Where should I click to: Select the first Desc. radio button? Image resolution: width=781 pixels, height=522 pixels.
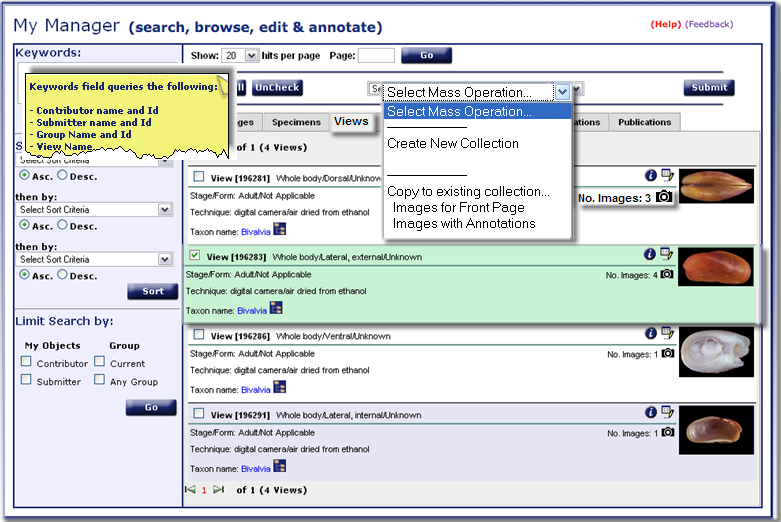(x=62, y=174)
